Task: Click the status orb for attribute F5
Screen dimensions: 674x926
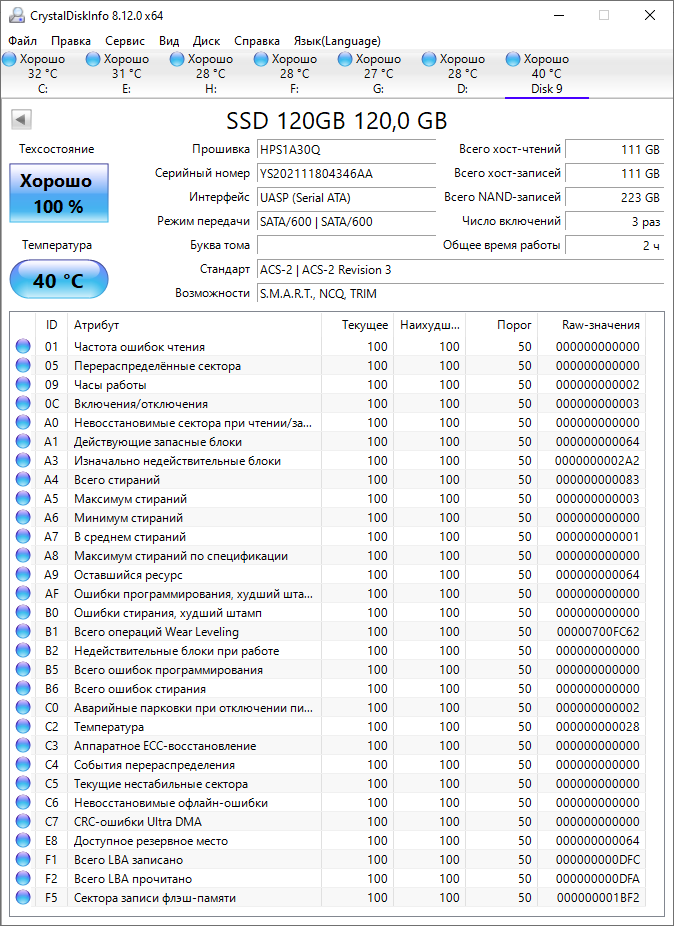Action: click(23, 898)
